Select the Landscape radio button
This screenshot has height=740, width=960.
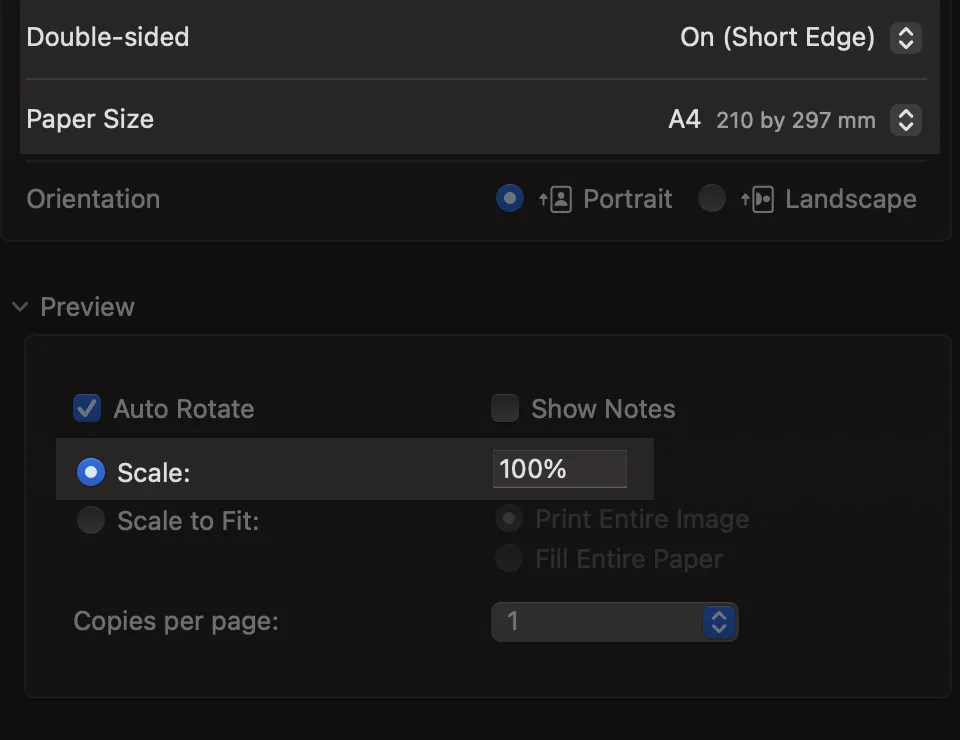(712, 198)
